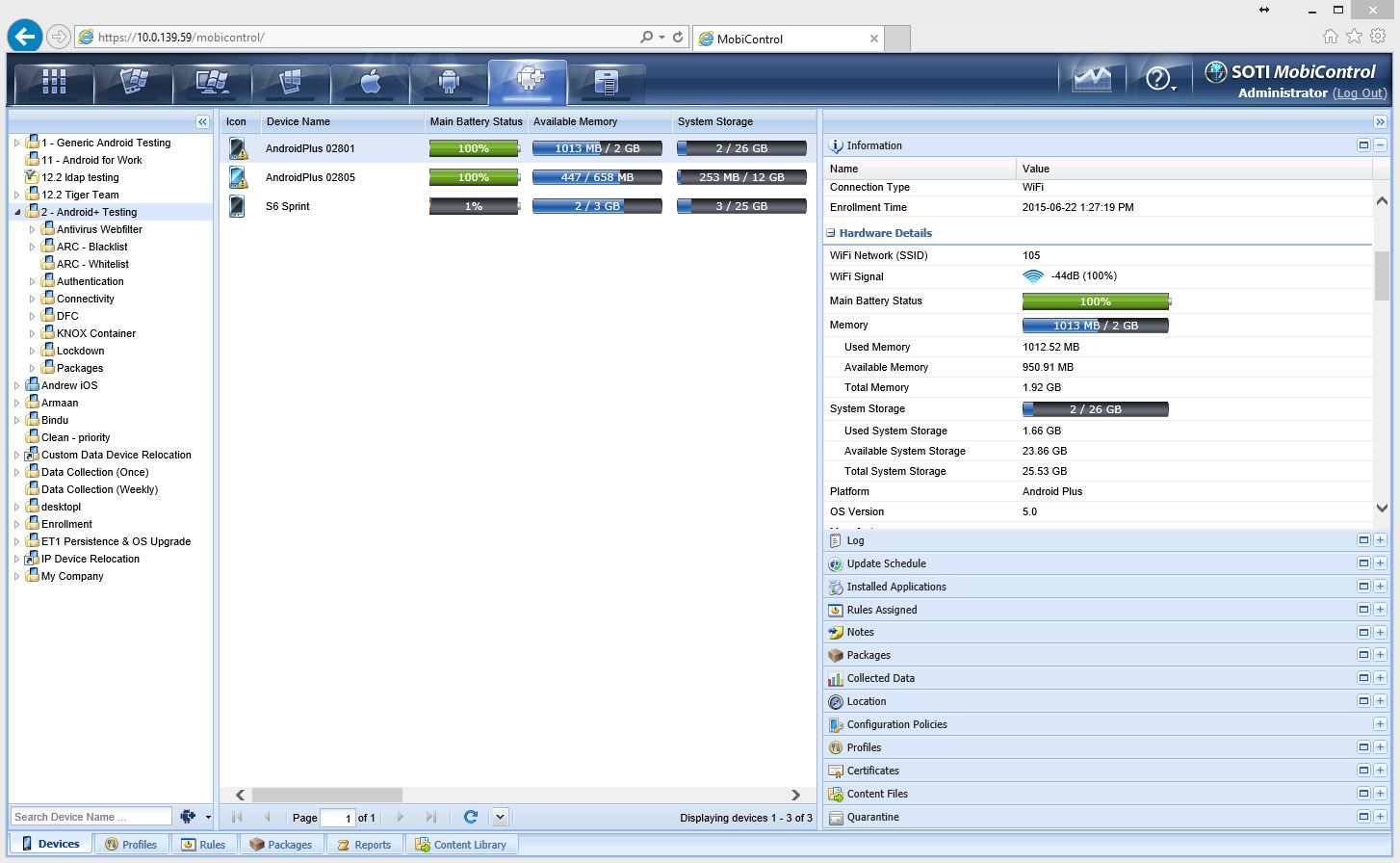Collapse the right device details panel

point(1380,121)
